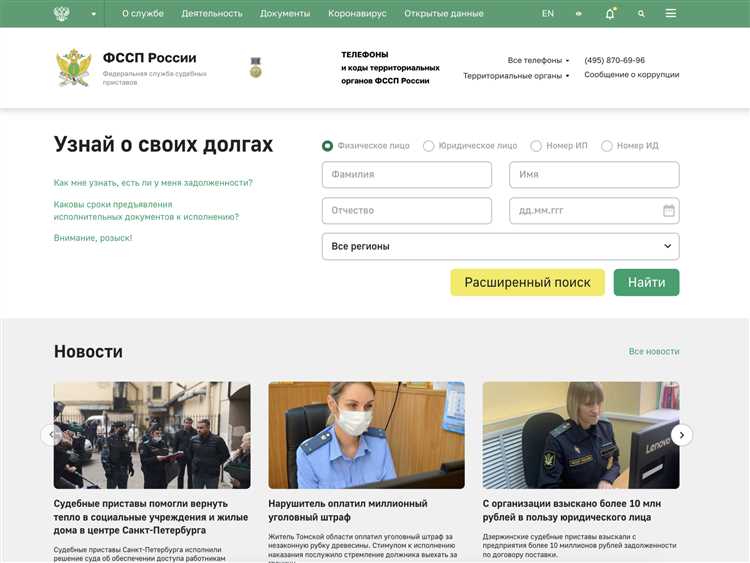
Task: Focus the Отчество input field
Action: click(407, 210)
